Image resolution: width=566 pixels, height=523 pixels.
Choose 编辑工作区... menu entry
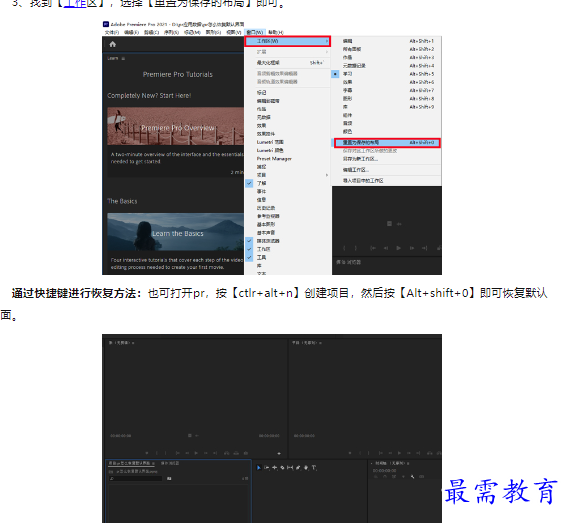[x=386, y=170]
